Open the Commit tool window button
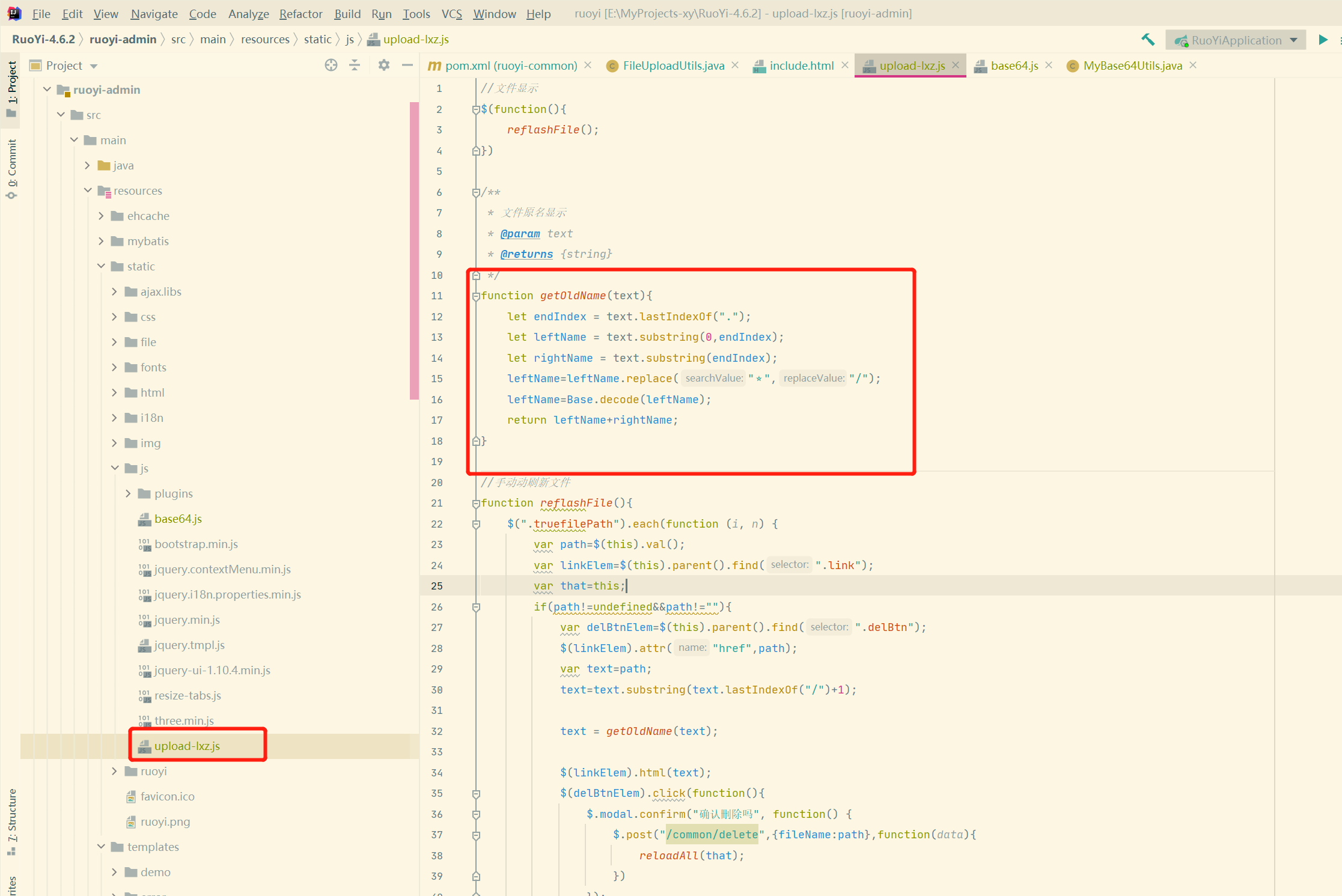The image size is (1342, 896). click(11, 169)
